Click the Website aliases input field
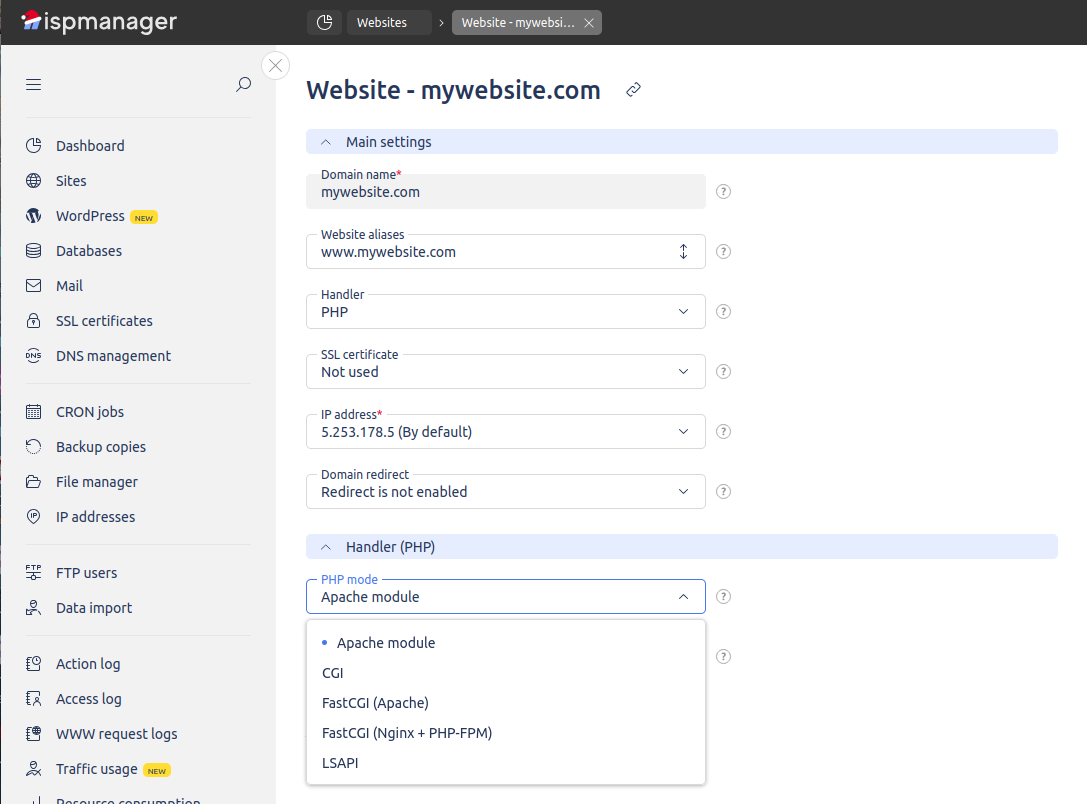1087x804 pixels. click(x=490, y=252)
